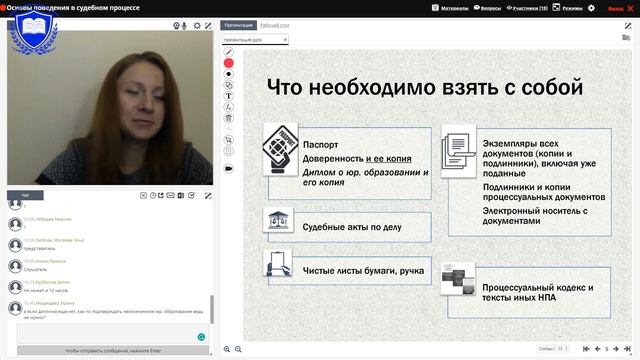Open video panel gear settings

(x=197, y=26)
